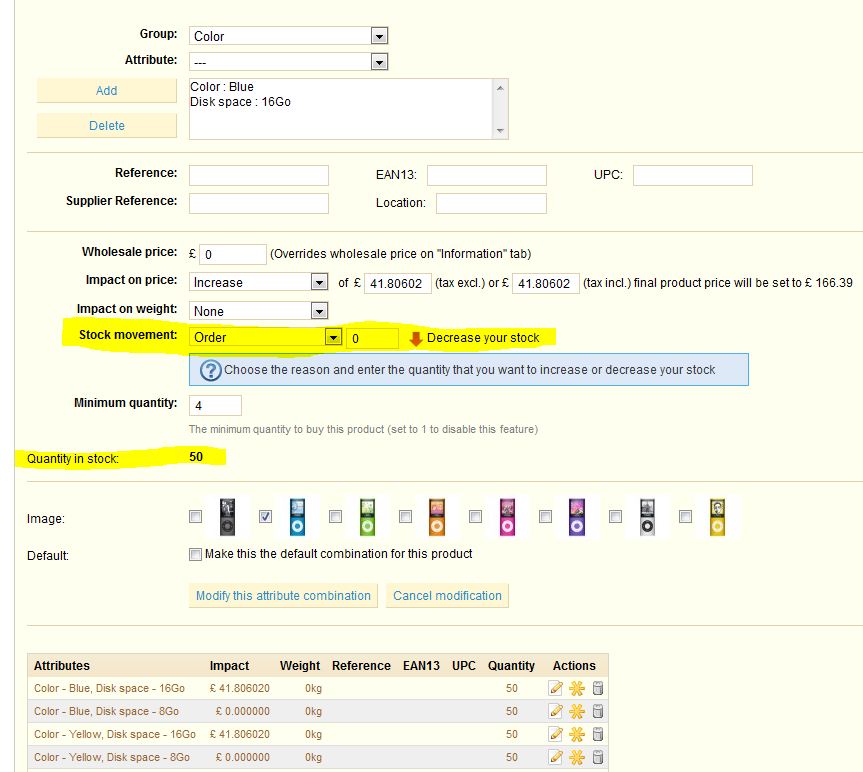Click the silver iPod thumbnail
Viewport: 863px width, 772px height.
pyautogui.click(x=647, y=517)
